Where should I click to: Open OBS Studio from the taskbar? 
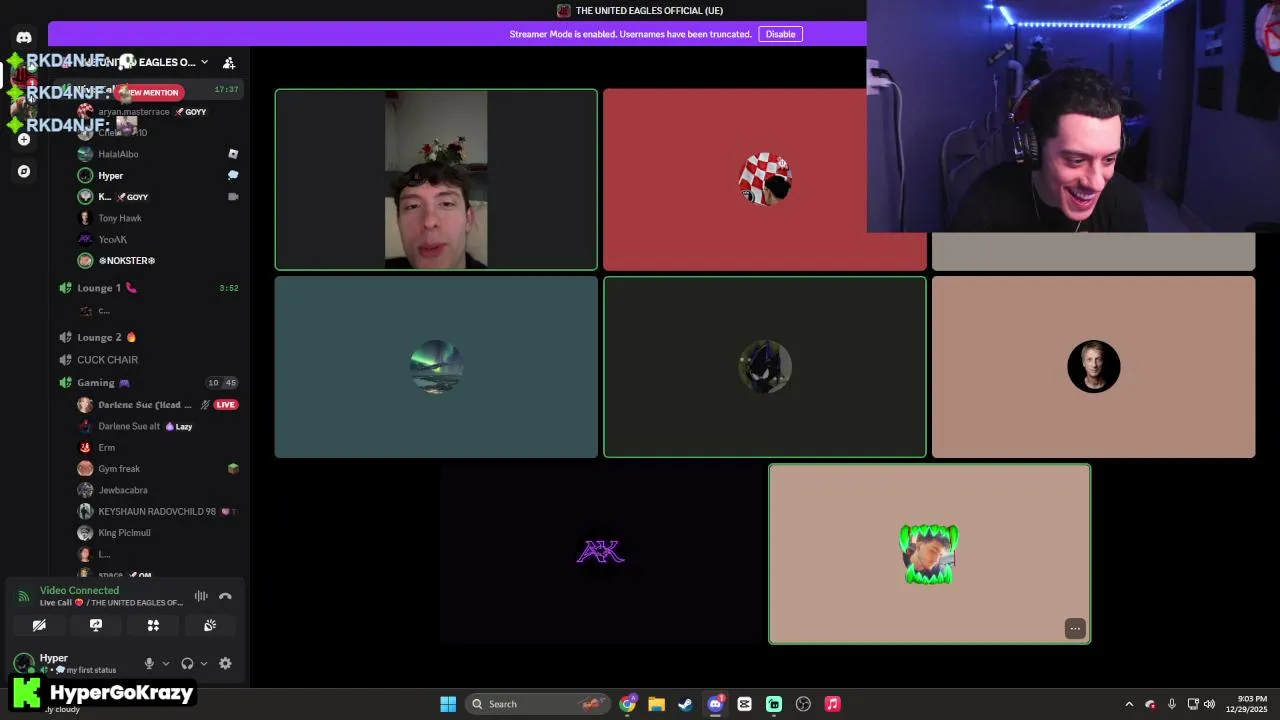point(803,704)
